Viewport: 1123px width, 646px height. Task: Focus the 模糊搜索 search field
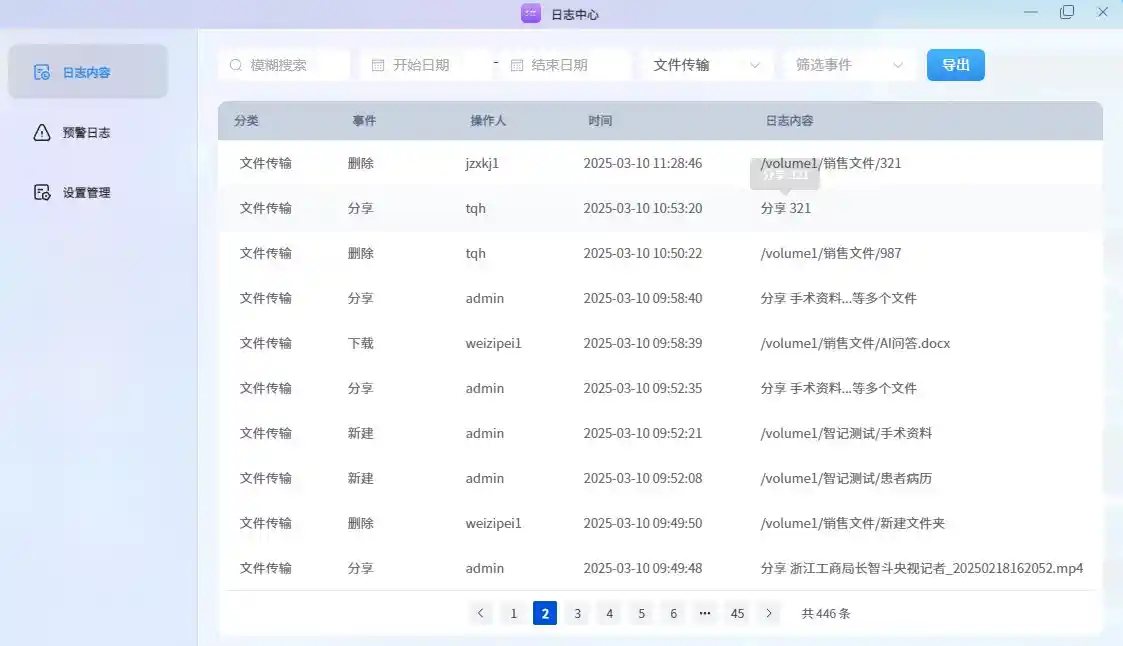292,65
